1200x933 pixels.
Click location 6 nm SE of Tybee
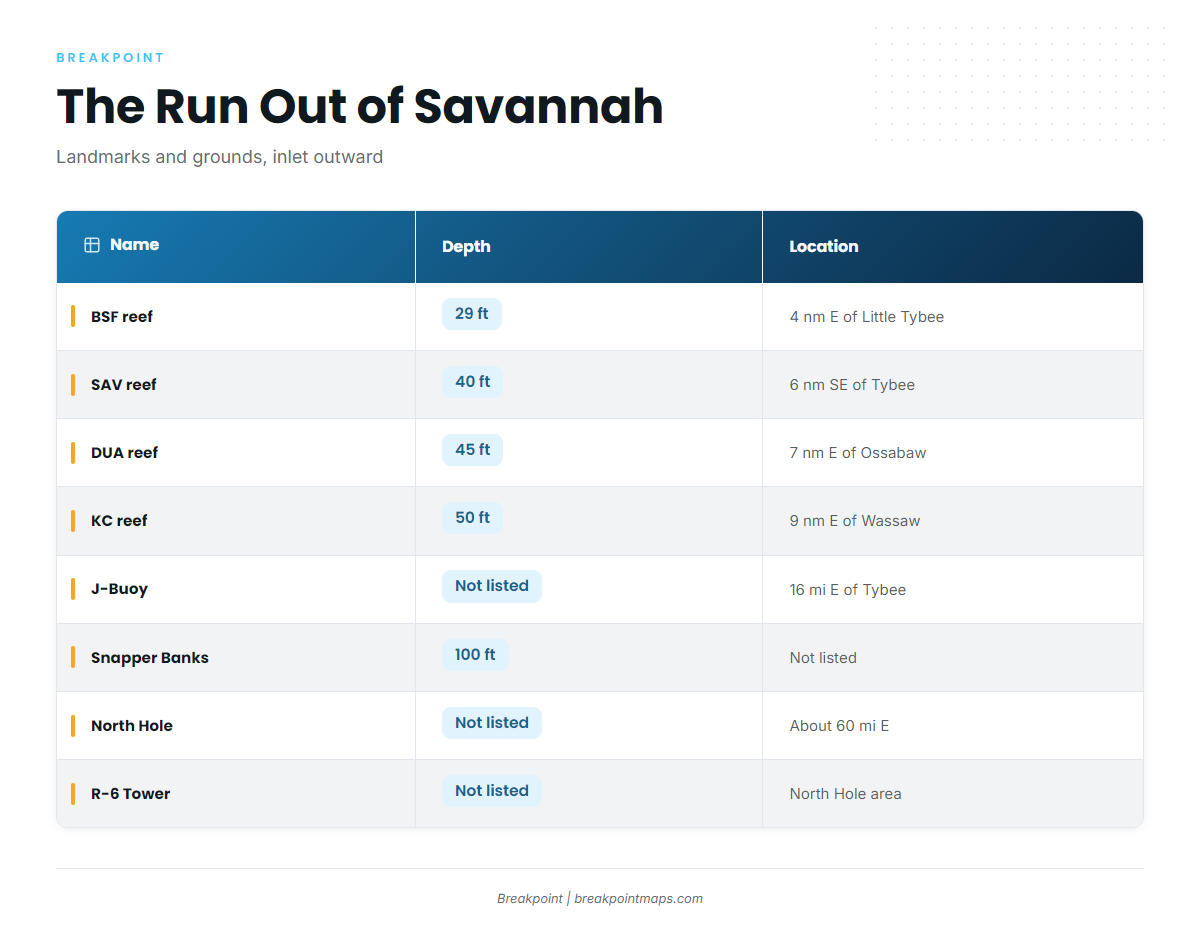852,385
